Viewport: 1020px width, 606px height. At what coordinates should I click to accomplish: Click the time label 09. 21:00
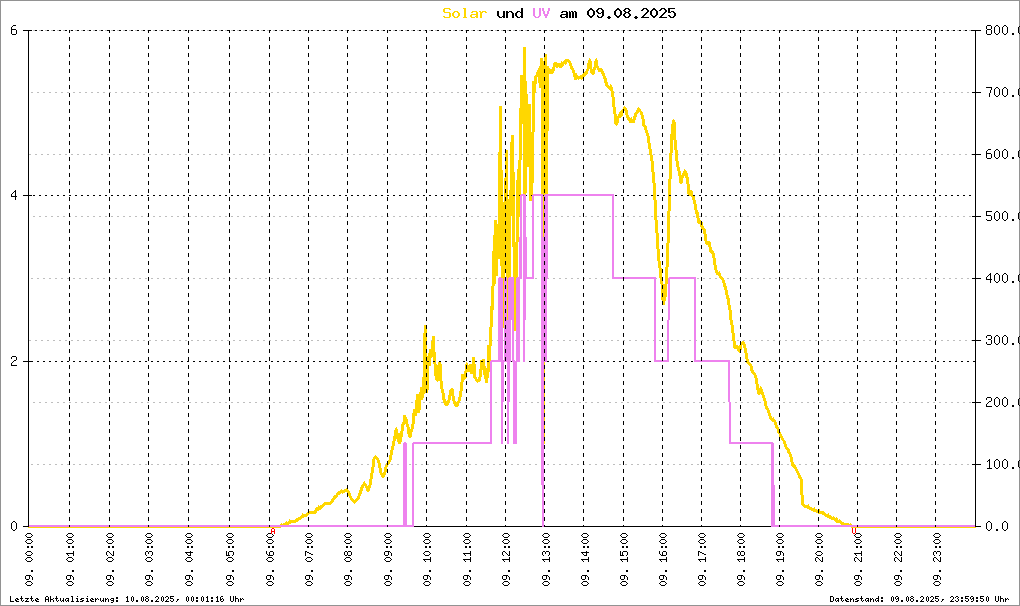pyautogui.click(x=858, y=559)
